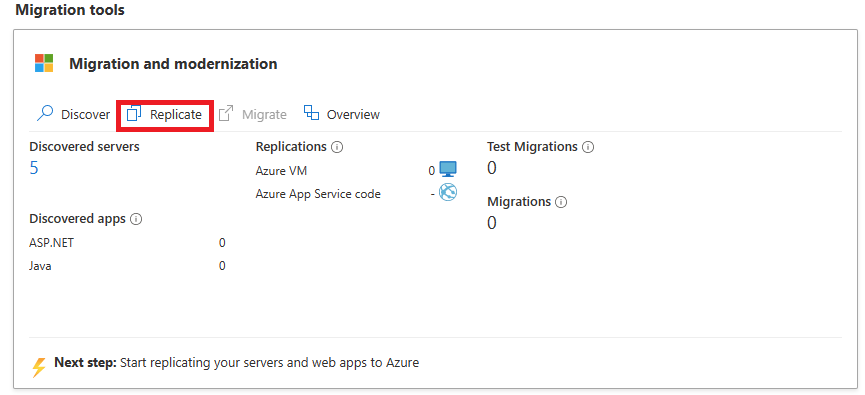This screenshot has height=395, width=865.
Task: Click the Discovered apps info icon
Action: tap(136, 219)
